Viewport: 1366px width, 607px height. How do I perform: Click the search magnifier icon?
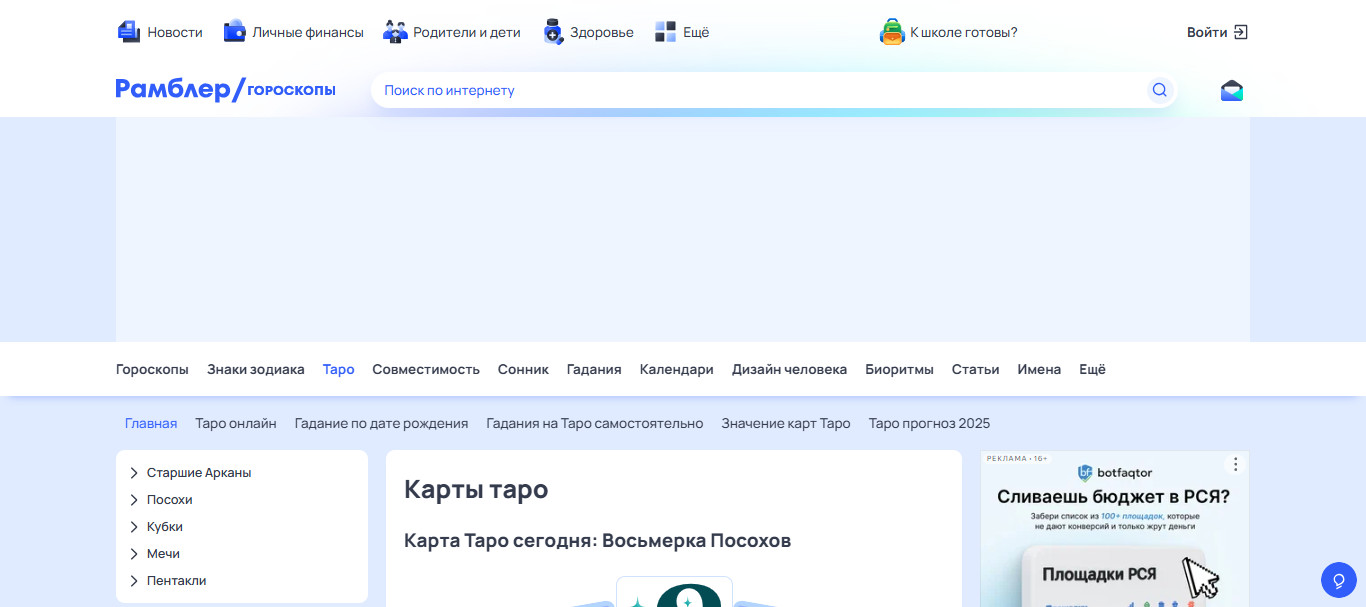tap(1159, 90)
